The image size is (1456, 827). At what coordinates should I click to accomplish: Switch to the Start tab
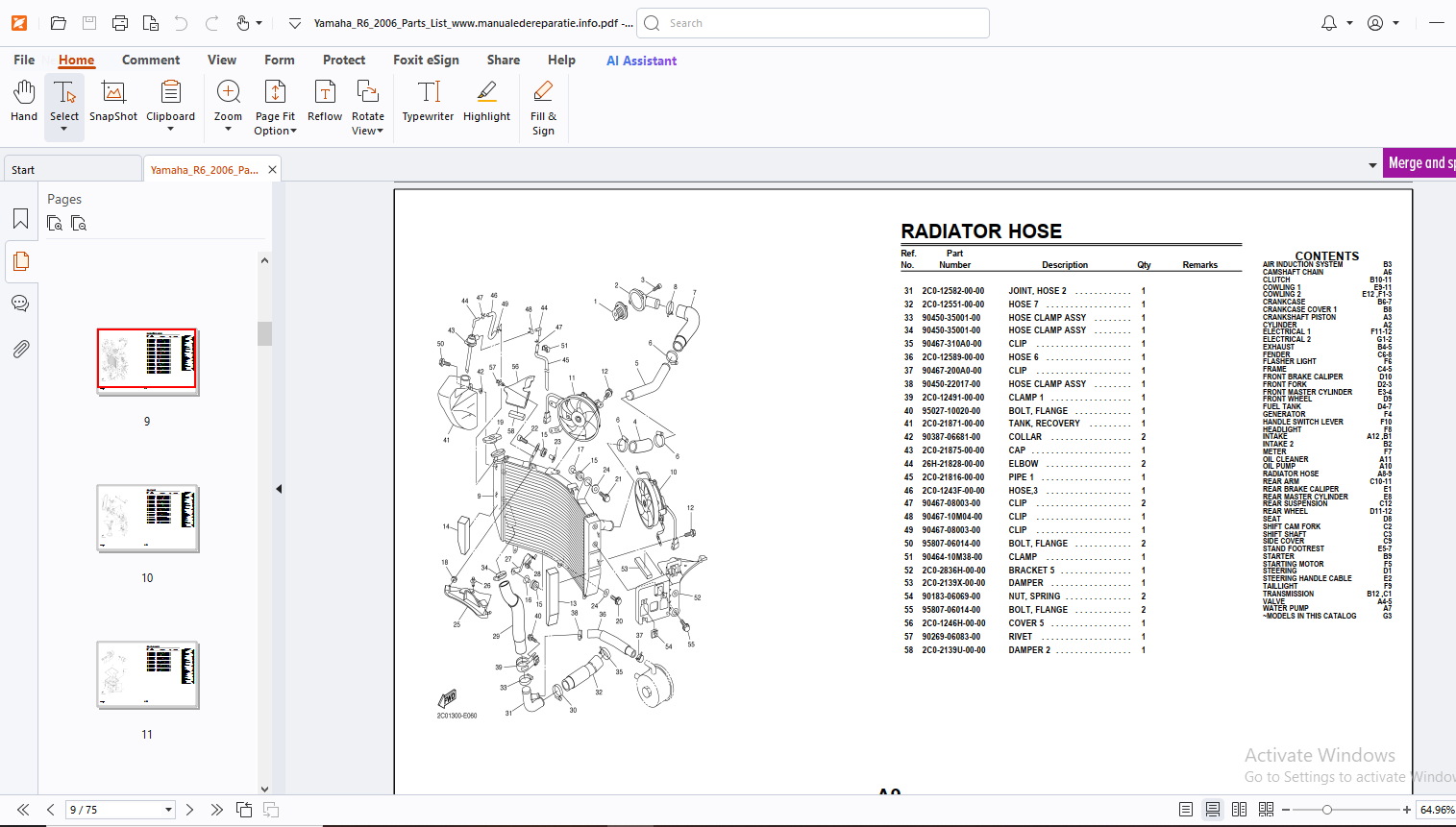(x=71, y=169)
